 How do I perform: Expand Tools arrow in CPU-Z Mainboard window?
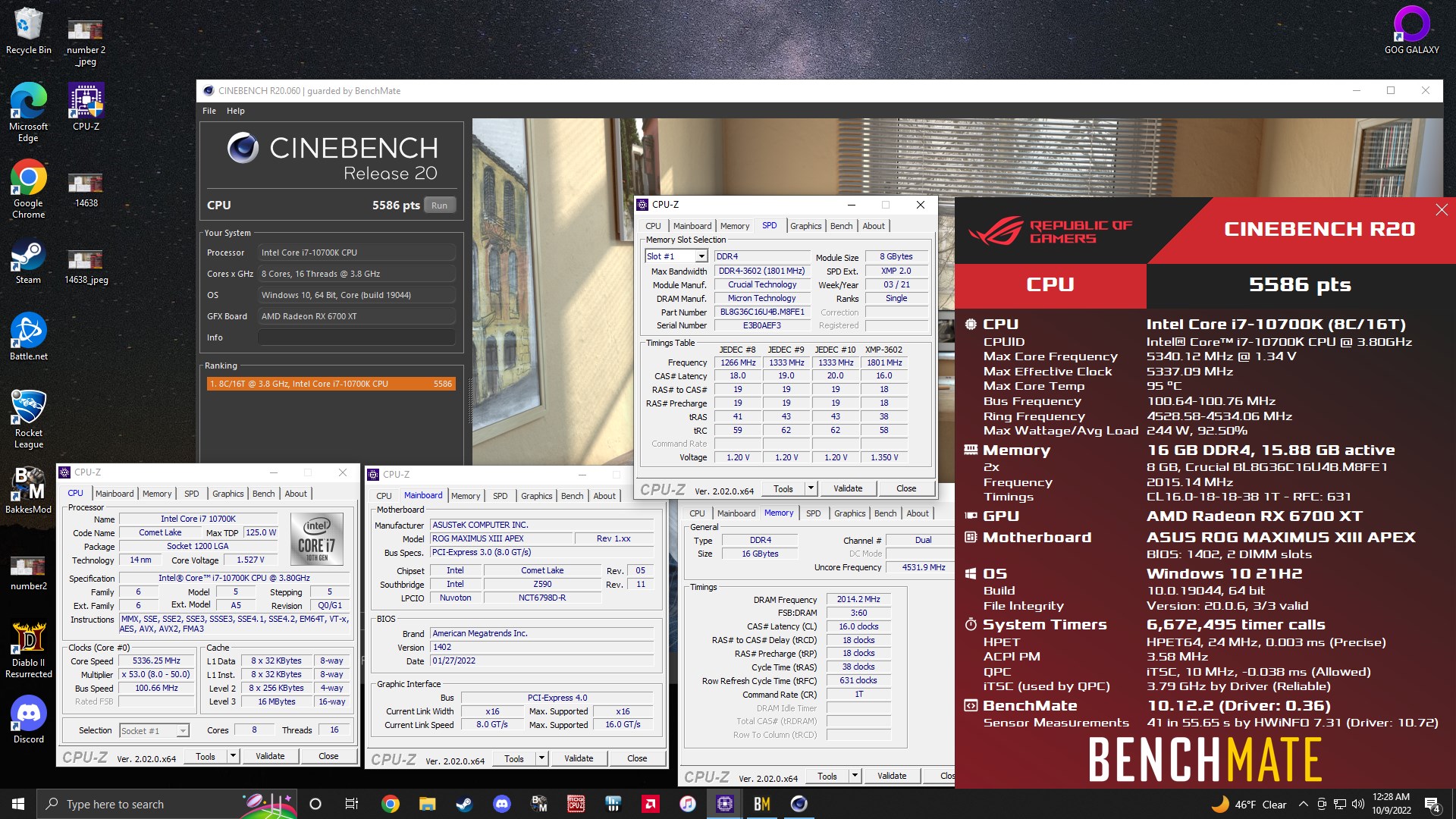(541, 758)
